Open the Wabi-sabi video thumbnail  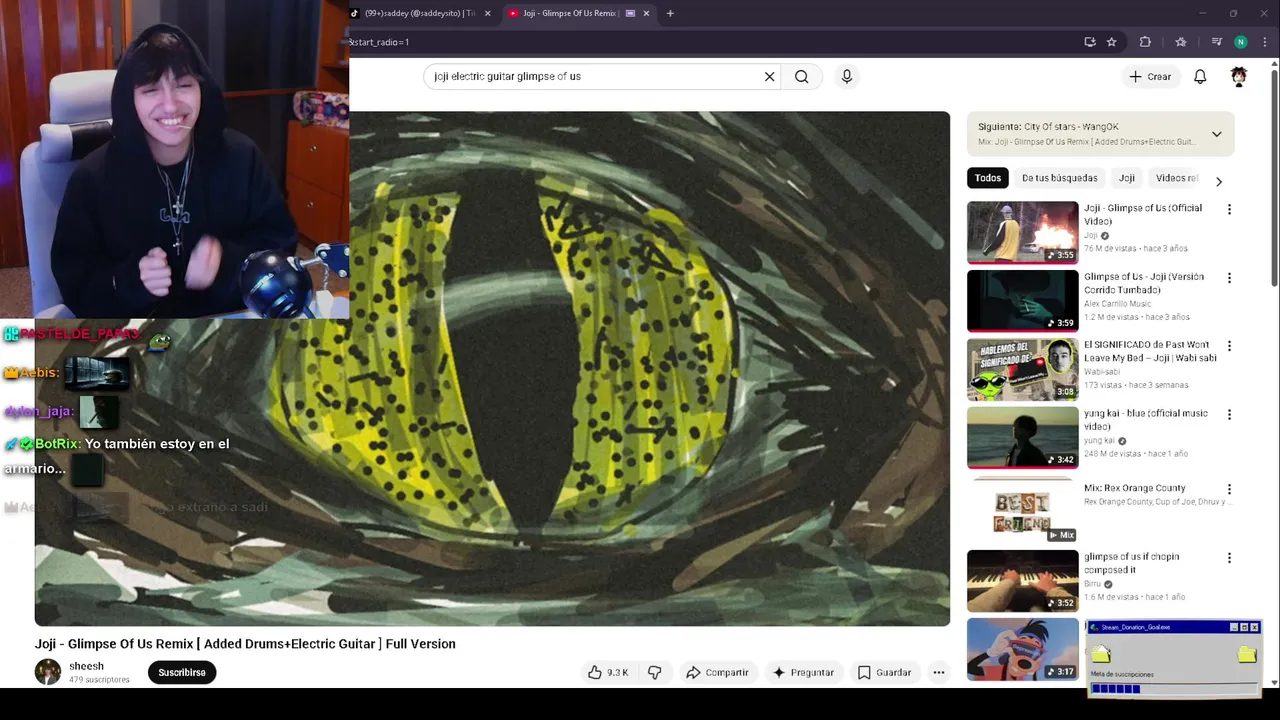point(1023,369)
